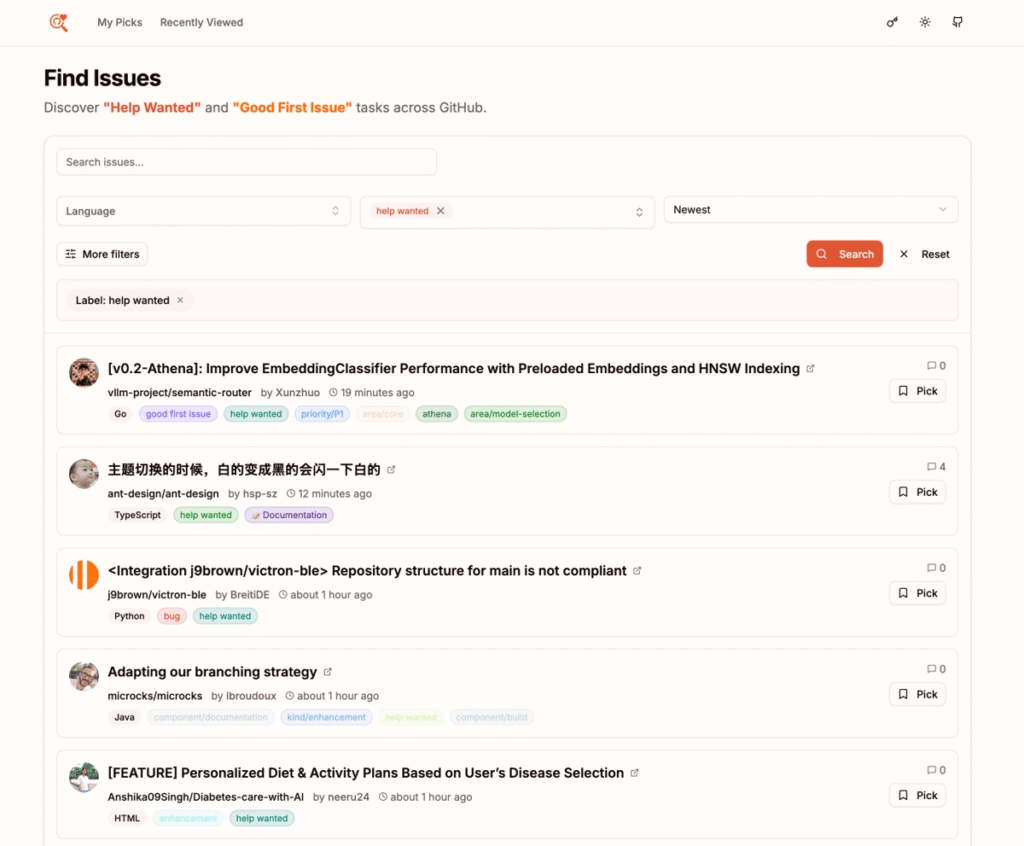Pick the j9brown/victron-ble issue
1024x846 pixels.
(x=917, y=593)
